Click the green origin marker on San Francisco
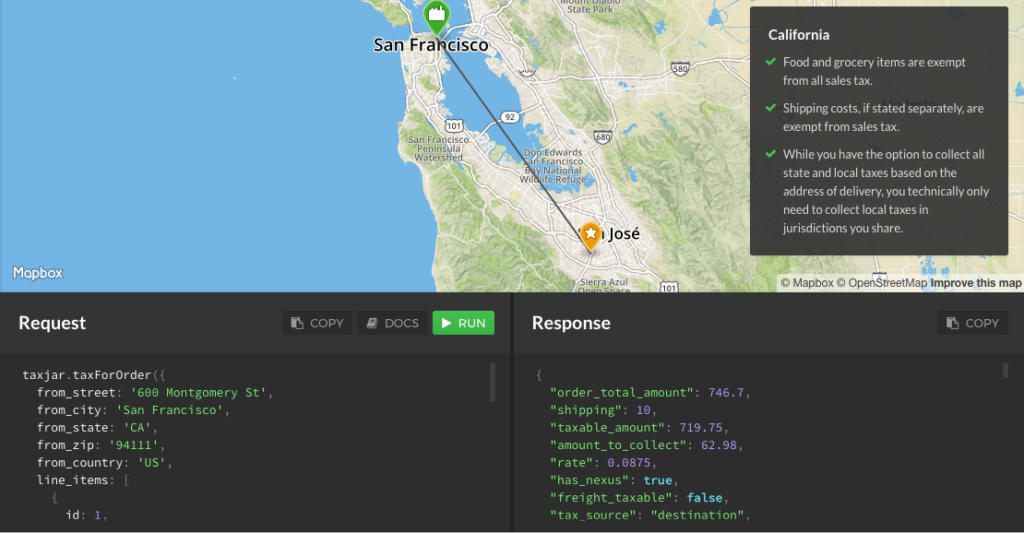Image resolution: width=1024 pixels, height=533 pixels. click(436, 16)
